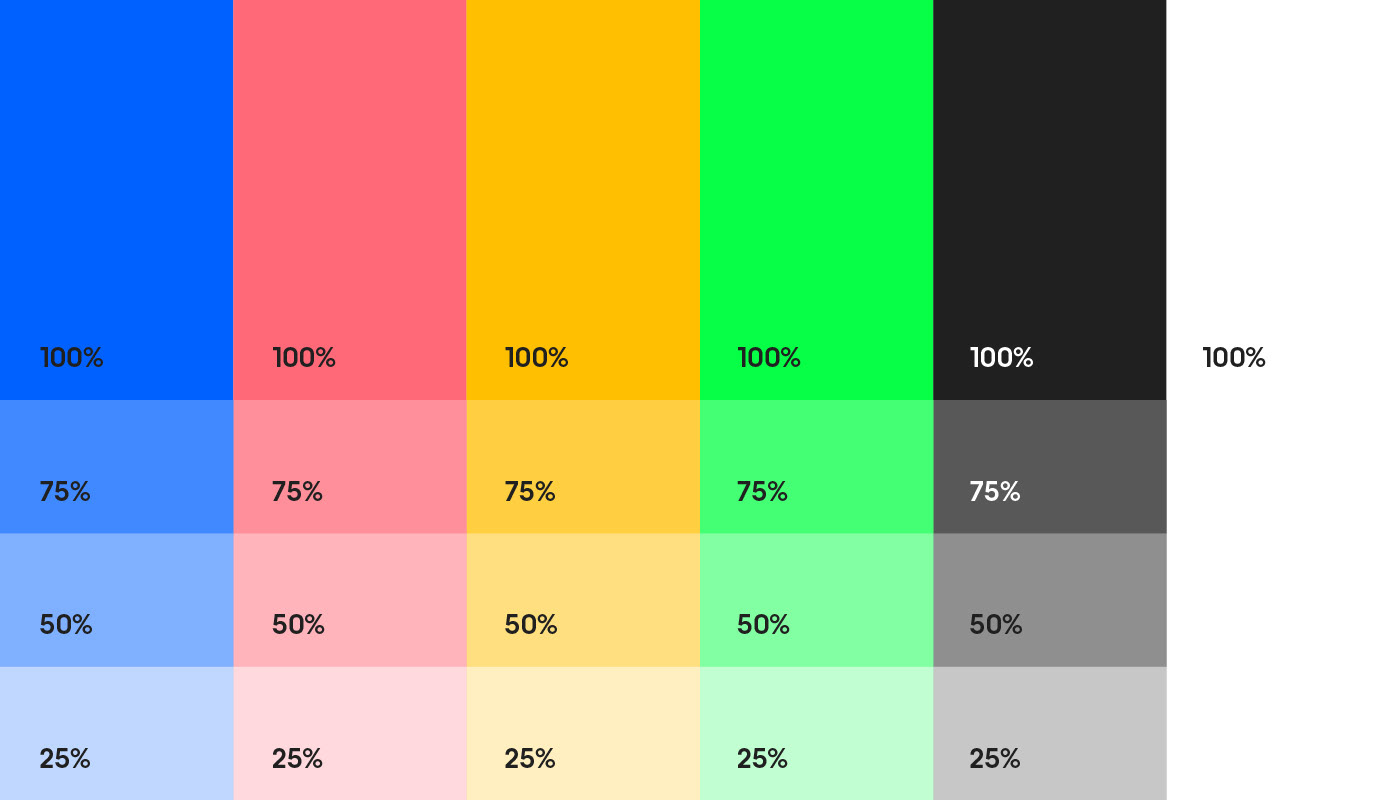Select the blue 50% tint swatch

click(116, 600)
